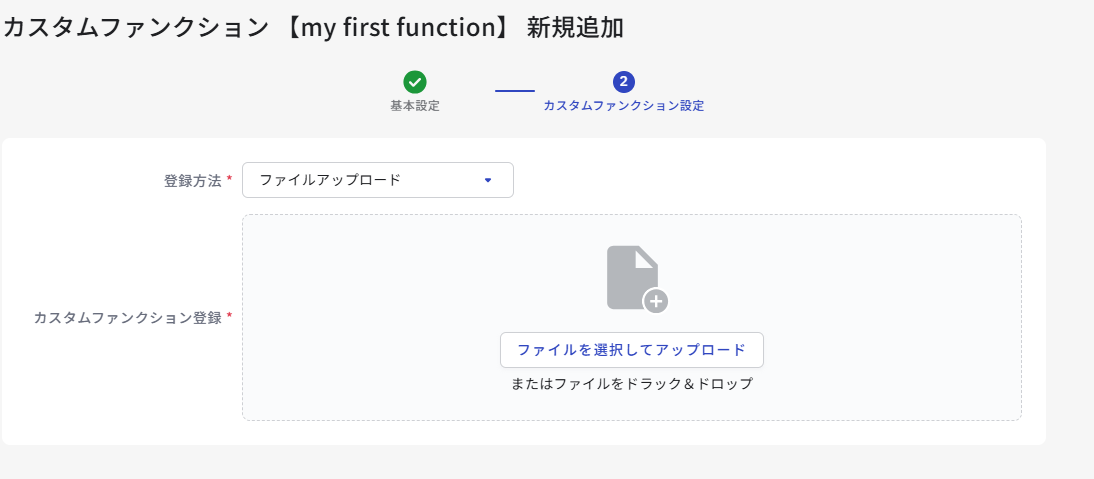Image resolution: width=1094 pixels, height=479 pixels.
Task: Click the red asterisk beside カスタムファンクション登録
Action: coord(230,317)
